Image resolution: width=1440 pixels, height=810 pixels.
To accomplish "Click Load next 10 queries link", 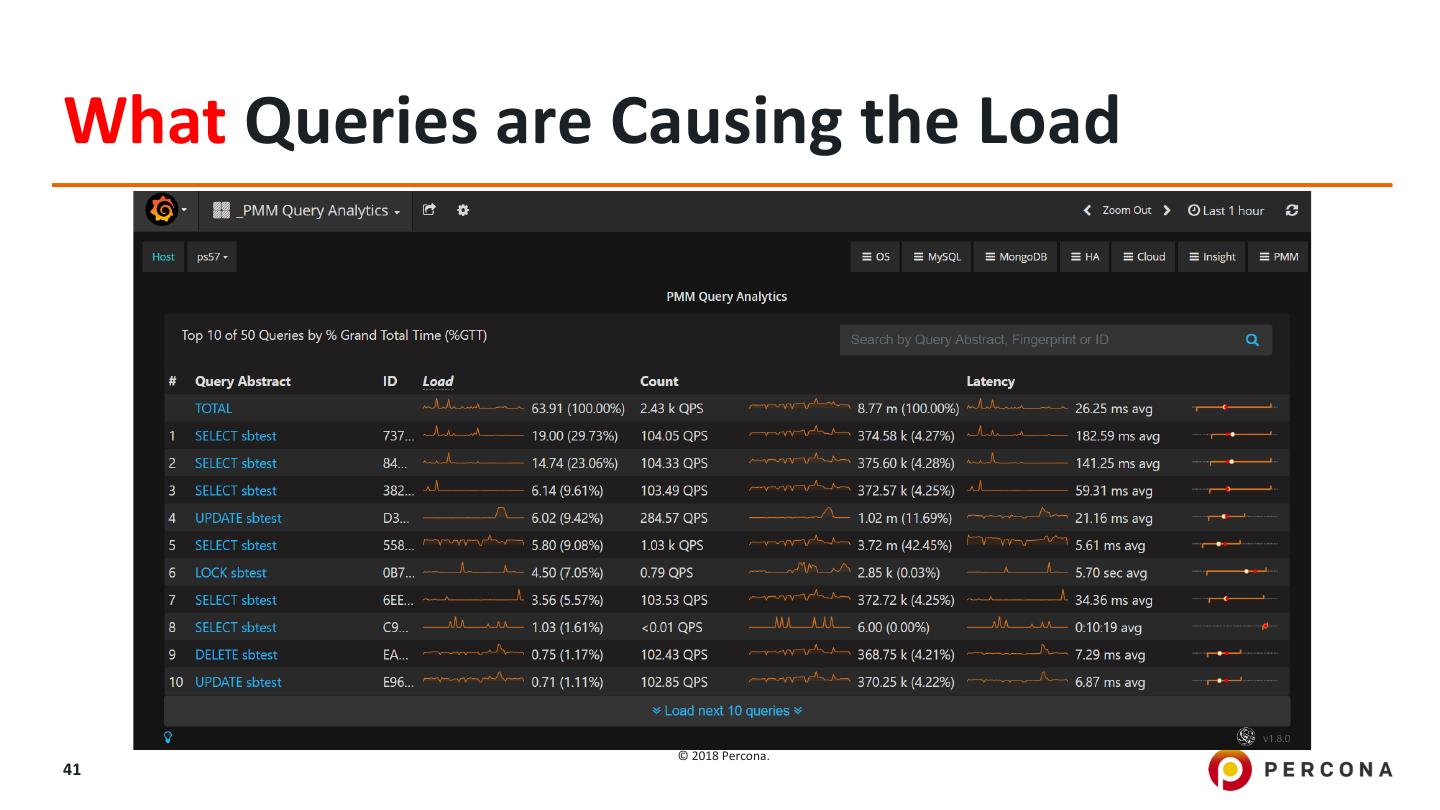I will [727, 711].
